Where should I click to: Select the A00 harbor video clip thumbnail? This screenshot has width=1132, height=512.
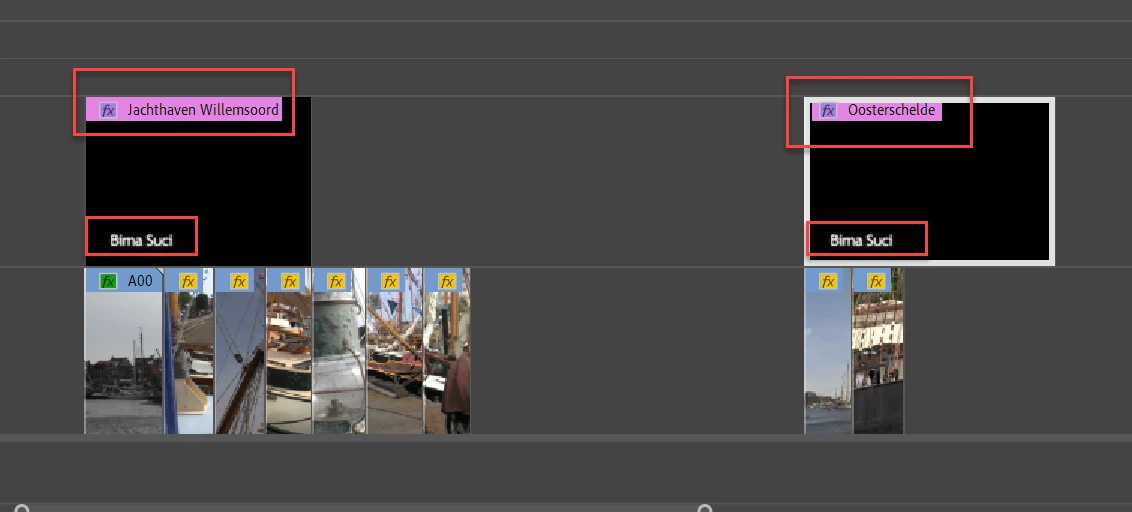point(124,351)
